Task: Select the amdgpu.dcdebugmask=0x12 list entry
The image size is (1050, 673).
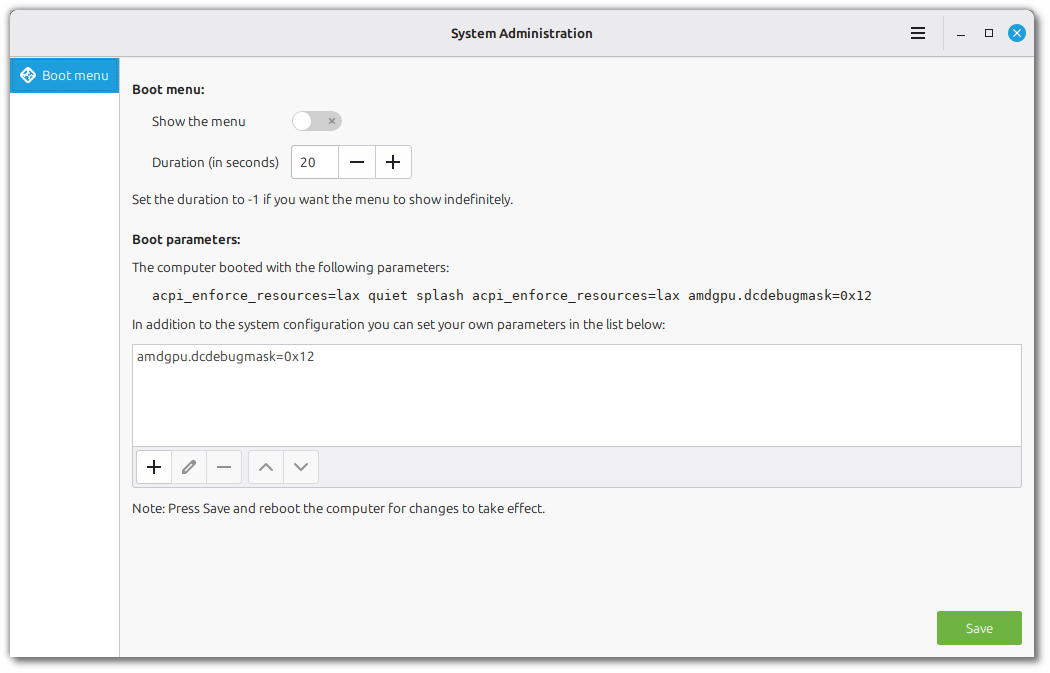Action: pyautogui.click(x=225, y=356)
